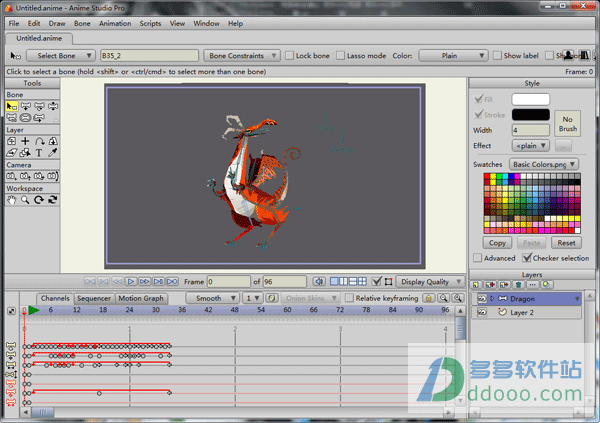600x423 pixels.
Task: Open the interpolation value 1 dropdown
Action: [x=252, y=298]
